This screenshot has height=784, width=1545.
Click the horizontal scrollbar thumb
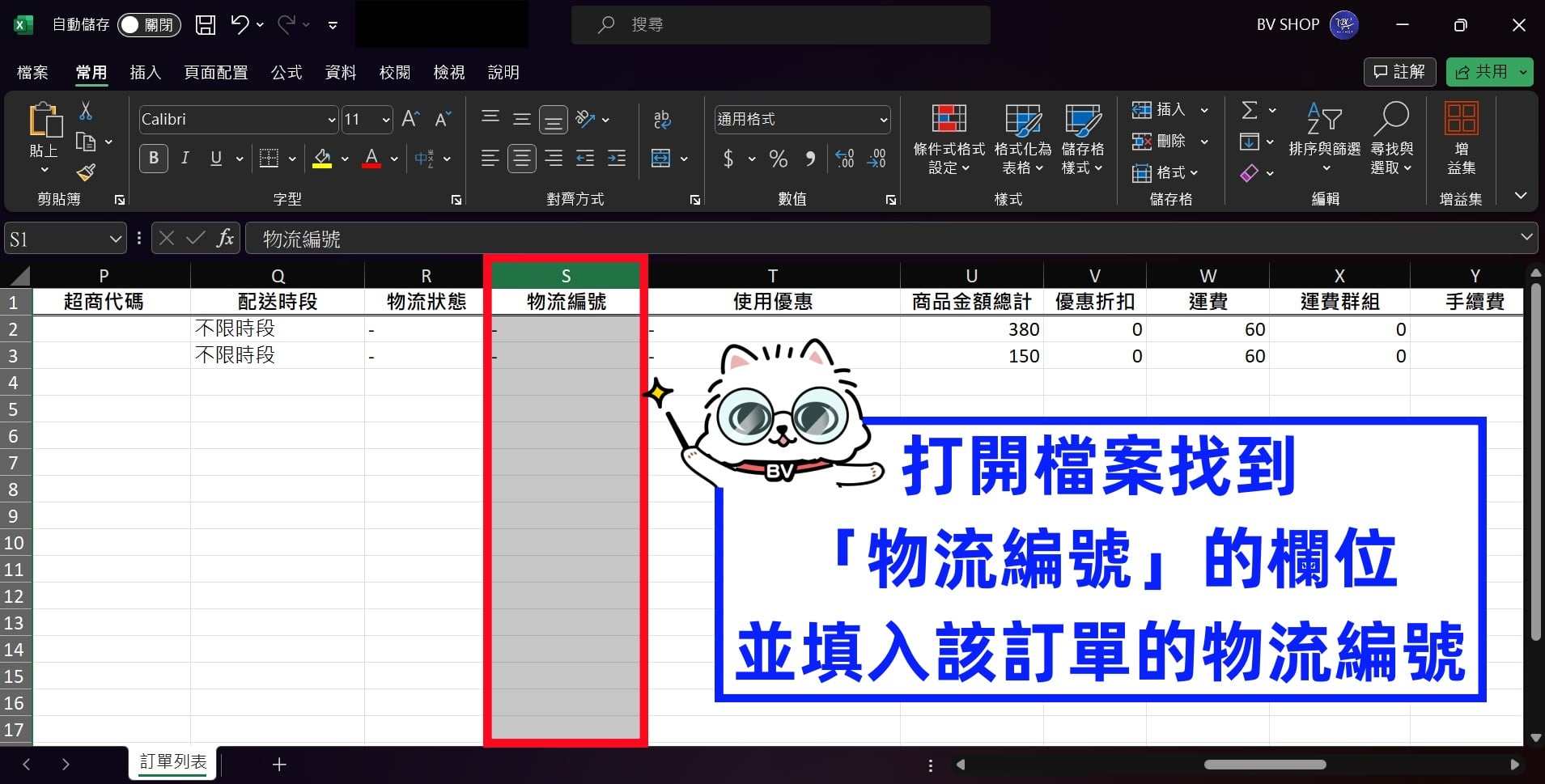(1265, 765)
